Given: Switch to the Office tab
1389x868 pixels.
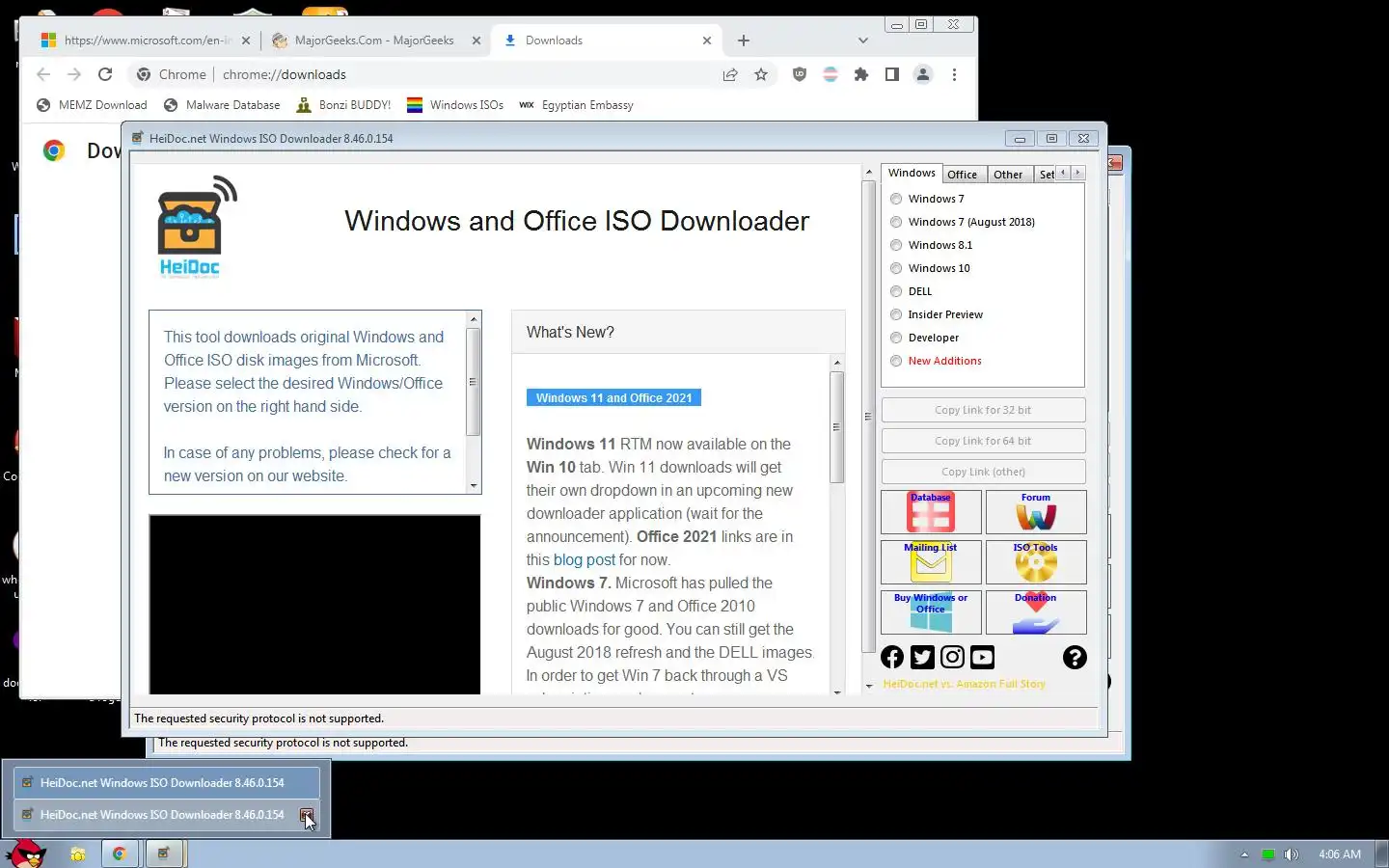Looking at the screenshot, I should pyautogui.click(x=962, y=175).
